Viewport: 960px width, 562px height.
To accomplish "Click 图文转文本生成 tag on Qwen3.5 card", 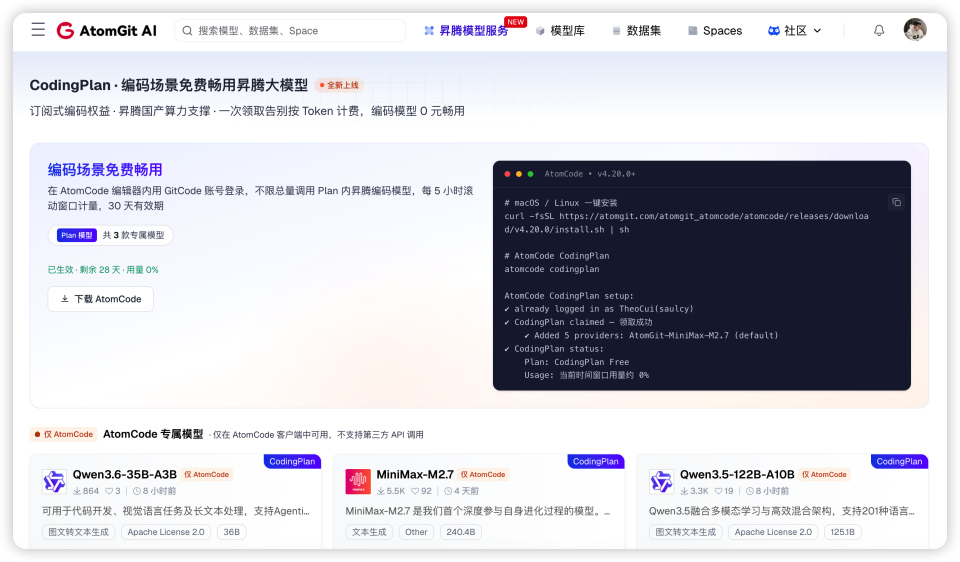I will (x=686, y=532).
